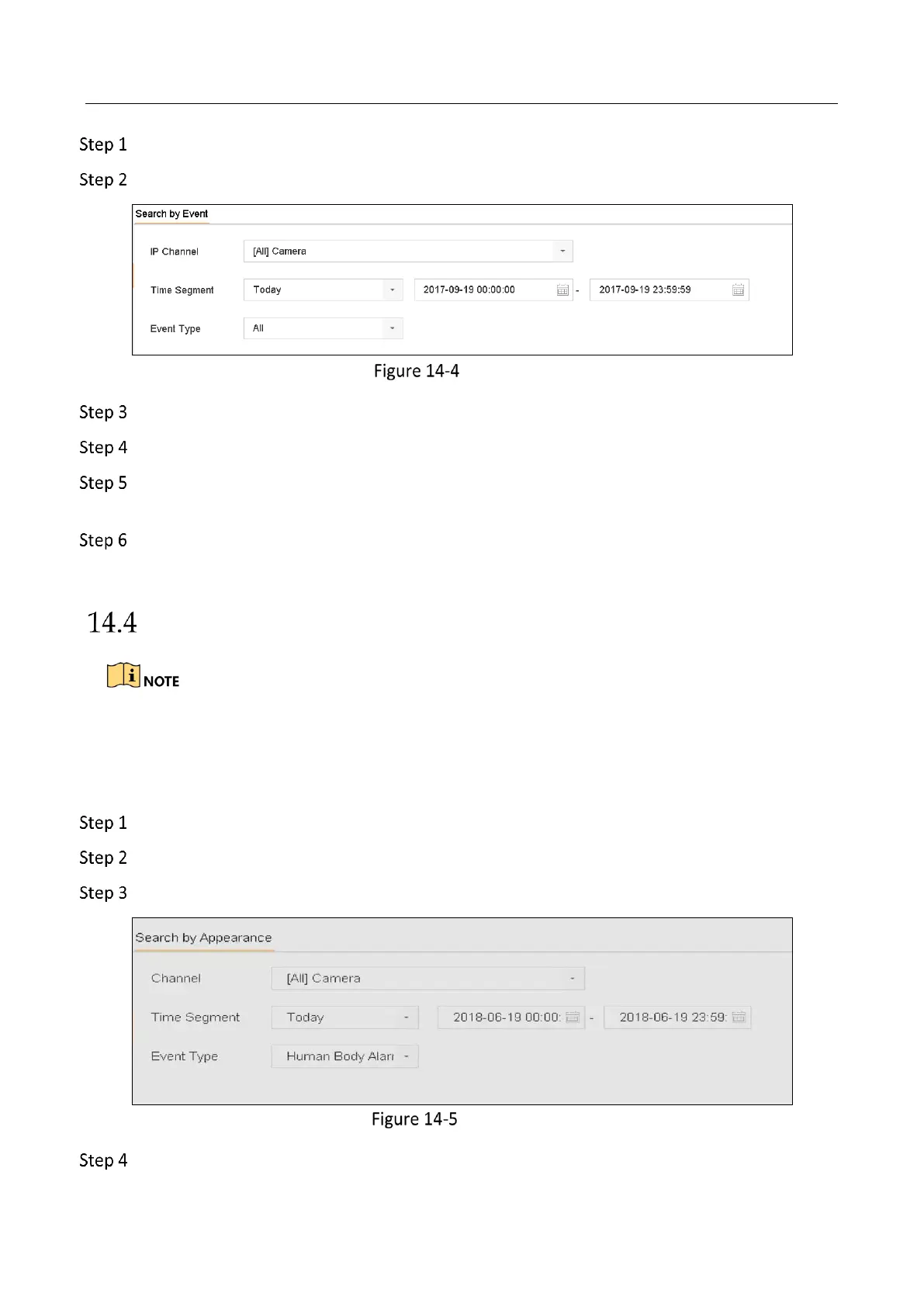This screenshot has width=924, height=1307.
Task: Click the Step 5 label
Action: (x=103, y=483)
